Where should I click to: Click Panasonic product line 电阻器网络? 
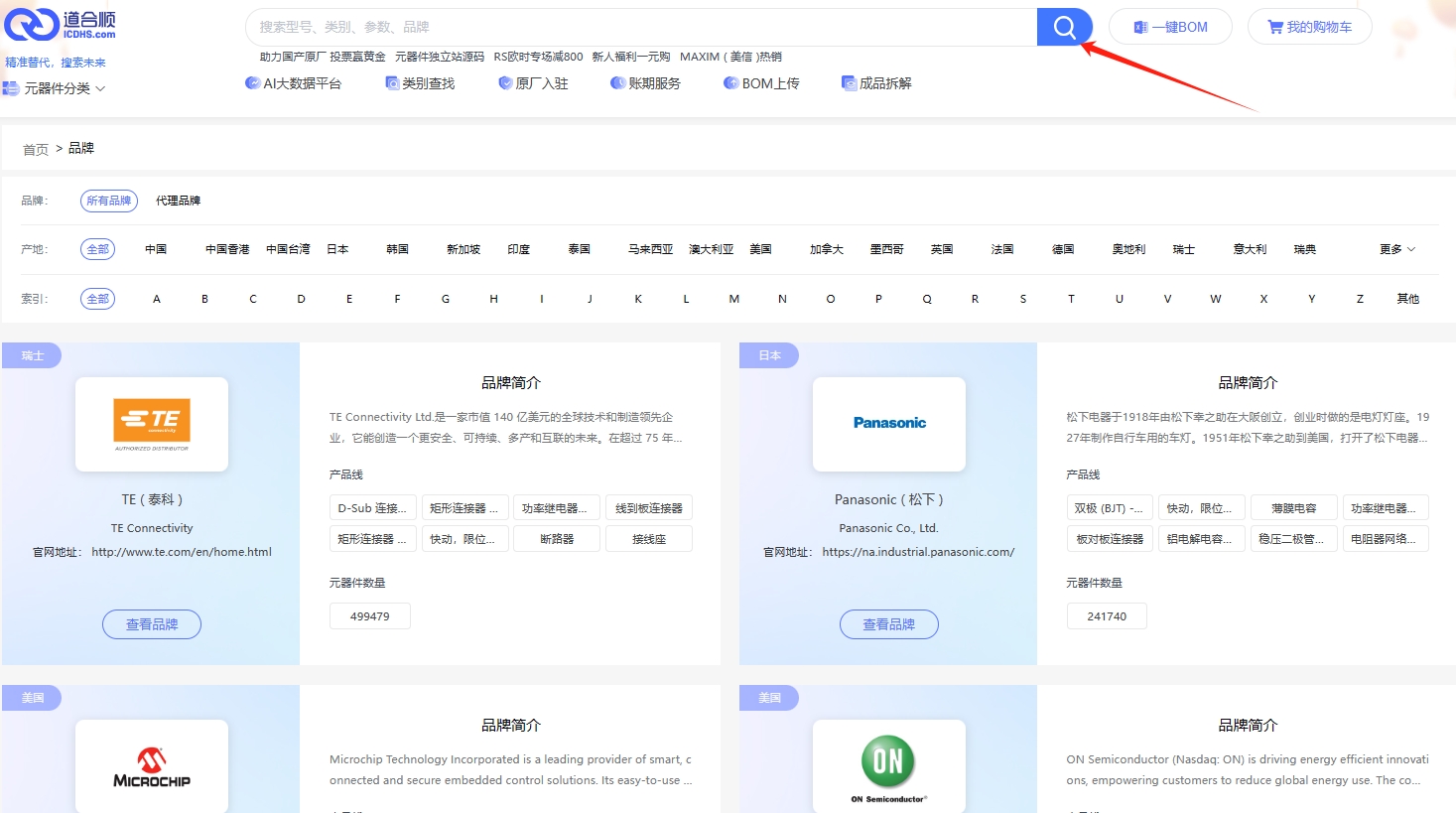(x=1386, y=539)
